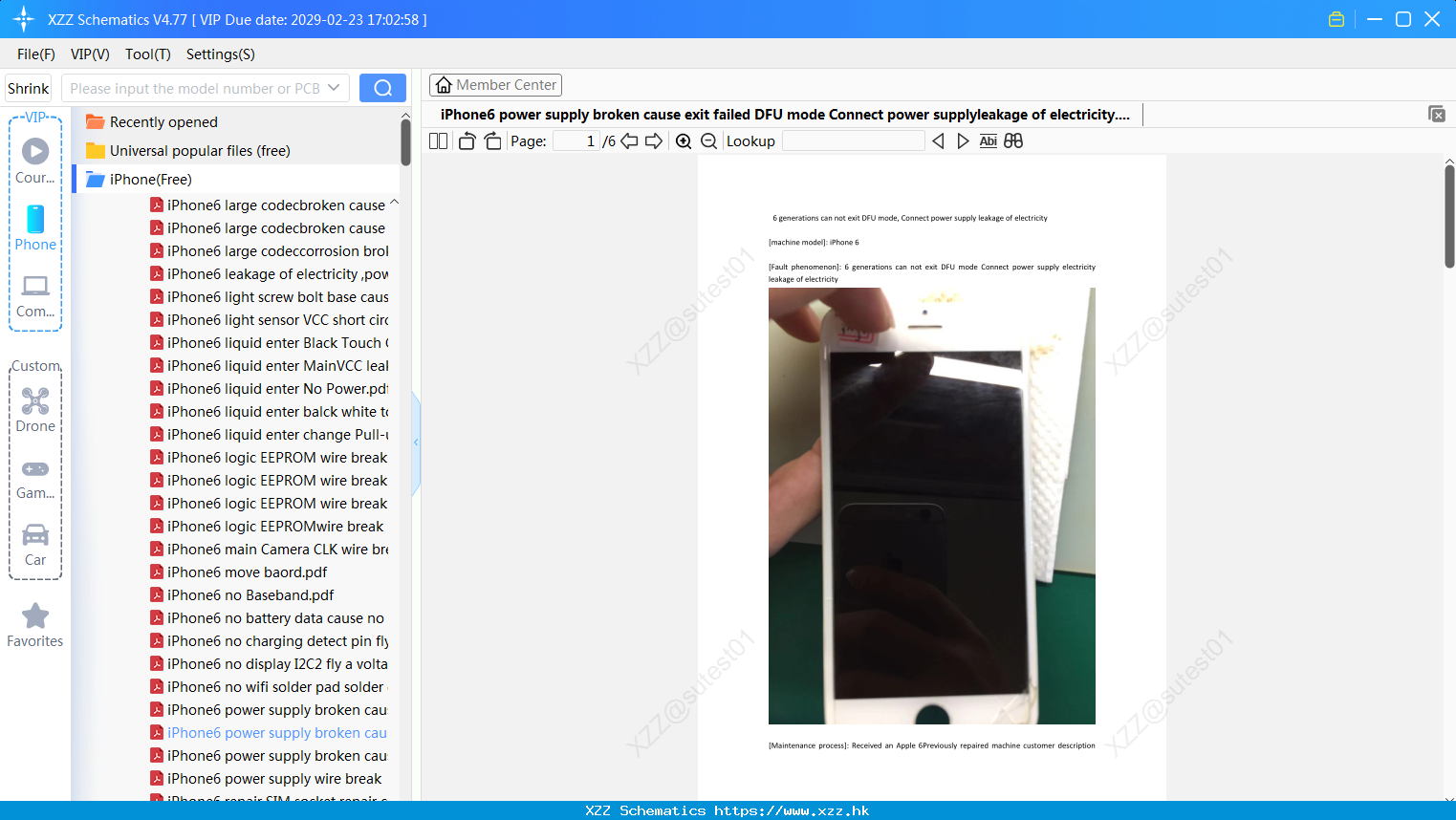Open iPhone6 liquid enter balck white file

coord(270,412)
